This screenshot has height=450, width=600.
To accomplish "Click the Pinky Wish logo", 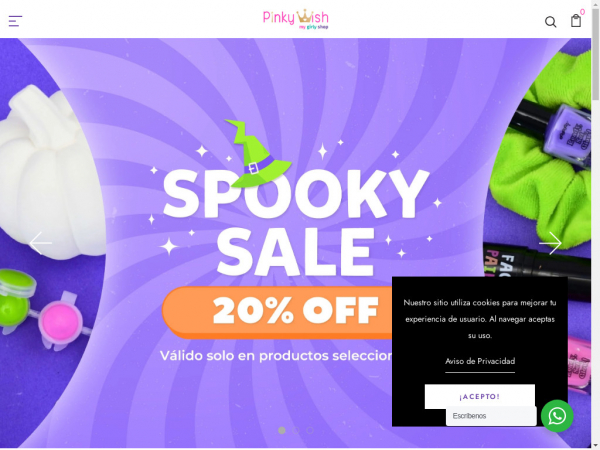I will [x=295, y=19].
